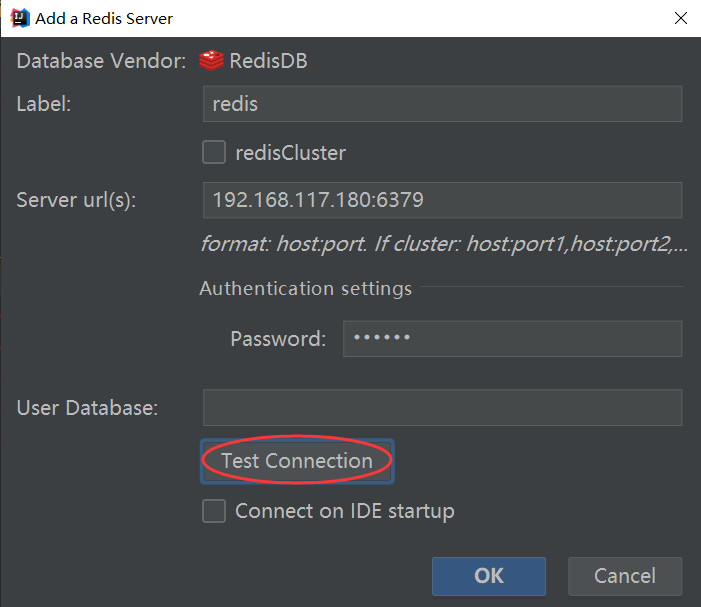Click the red RedisDB vendor icon

click(x=211, y=61)
